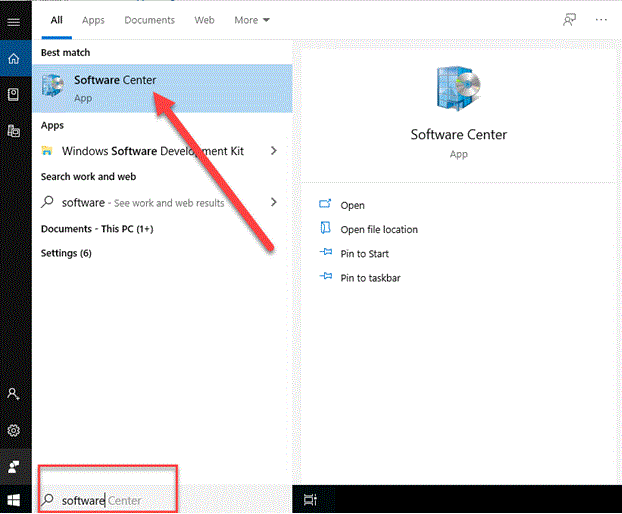
Task: Switch to the Apps tab
Action: coord(93,20)
